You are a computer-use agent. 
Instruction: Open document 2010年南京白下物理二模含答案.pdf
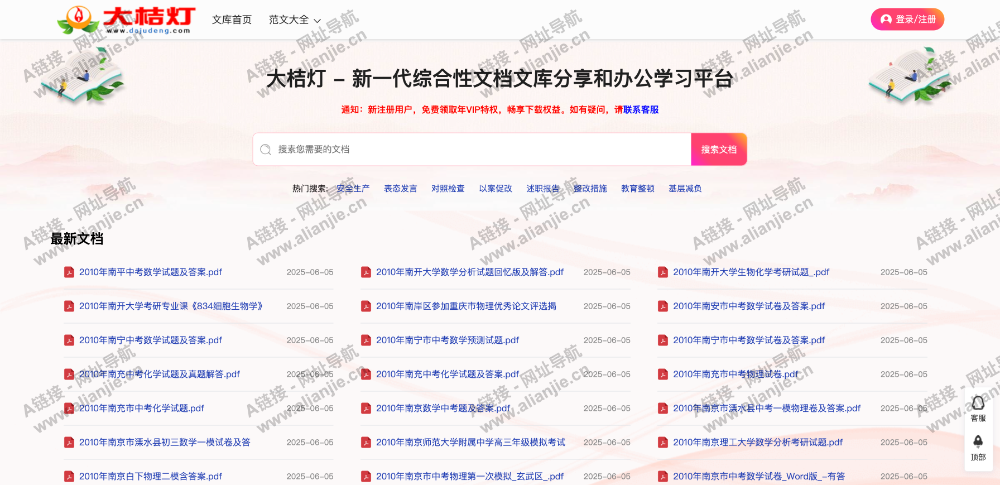point(151,476)
